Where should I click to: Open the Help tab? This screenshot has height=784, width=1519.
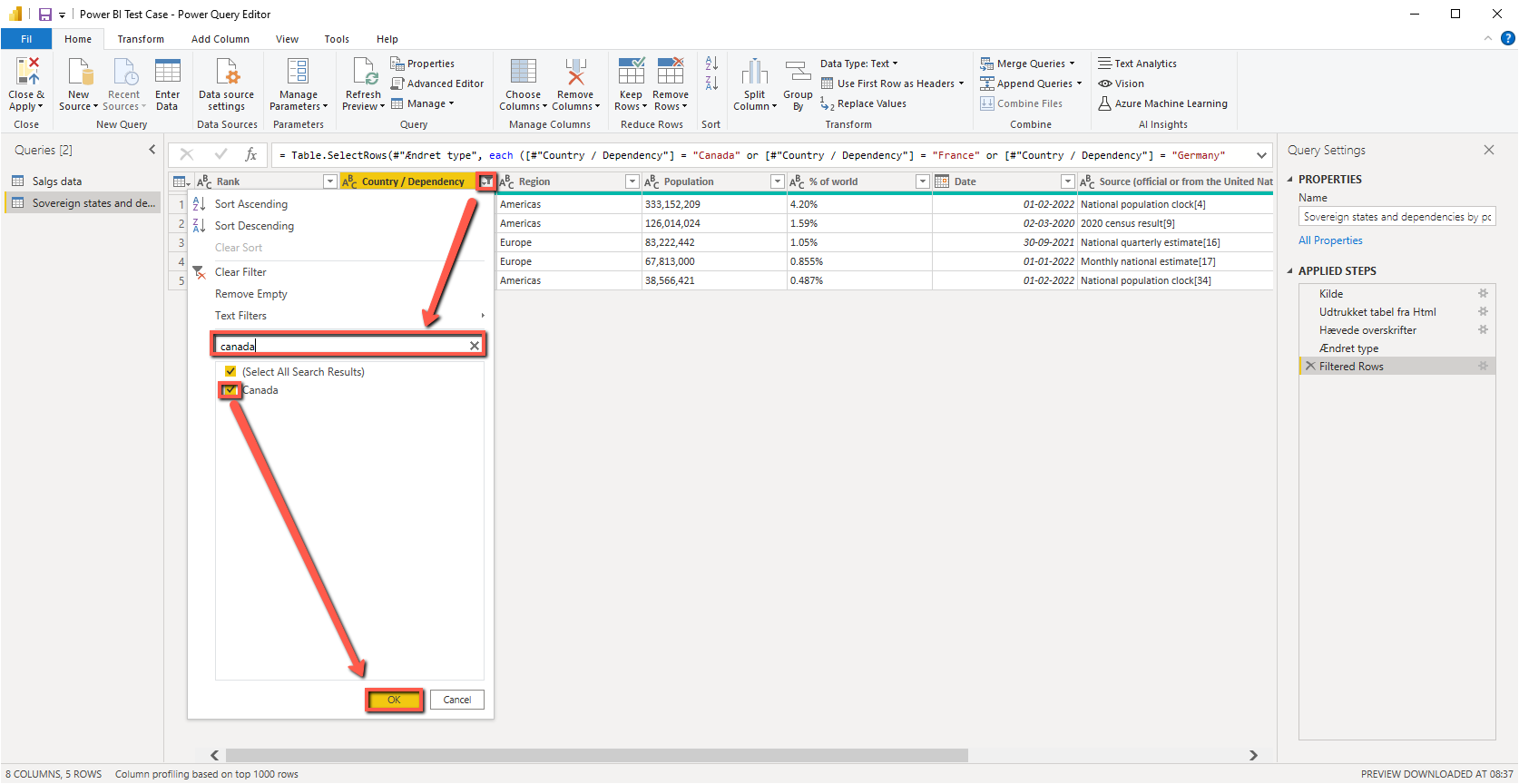point(387,39)
